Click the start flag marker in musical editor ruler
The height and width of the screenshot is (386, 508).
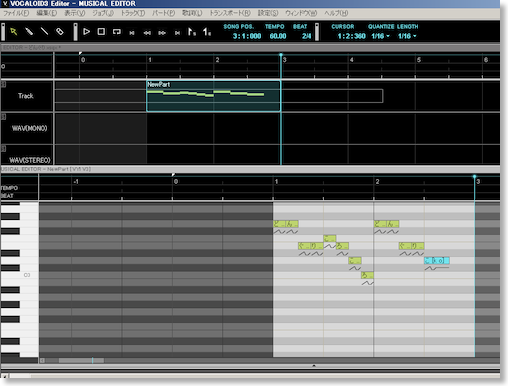pyautogui.click(x=173, y=175)
